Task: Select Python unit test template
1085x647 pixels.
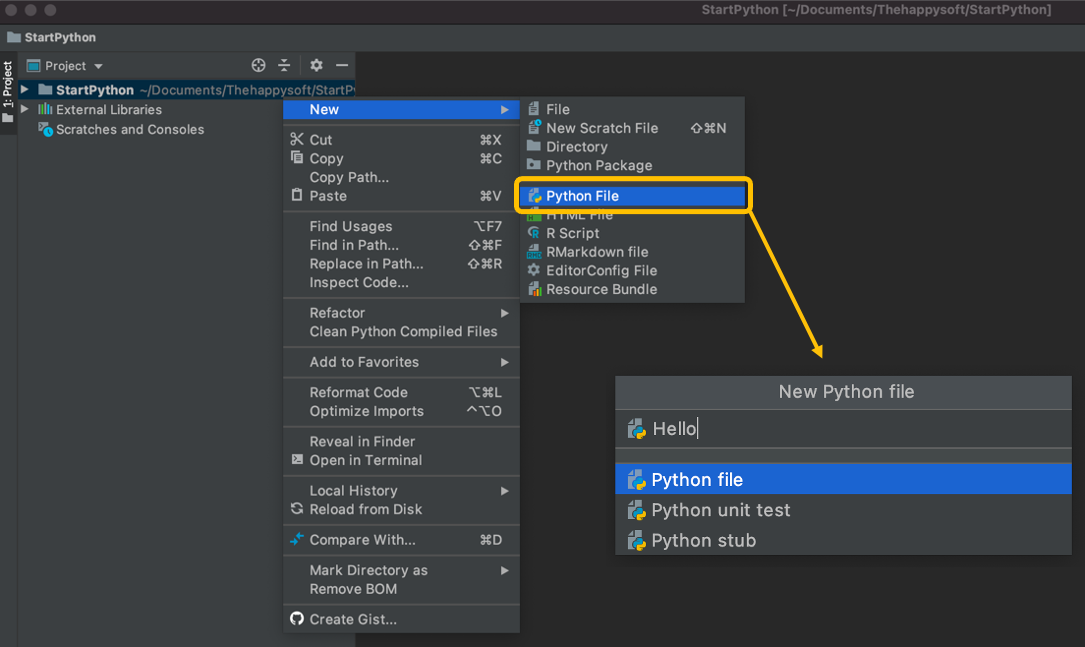Action: 844,510
